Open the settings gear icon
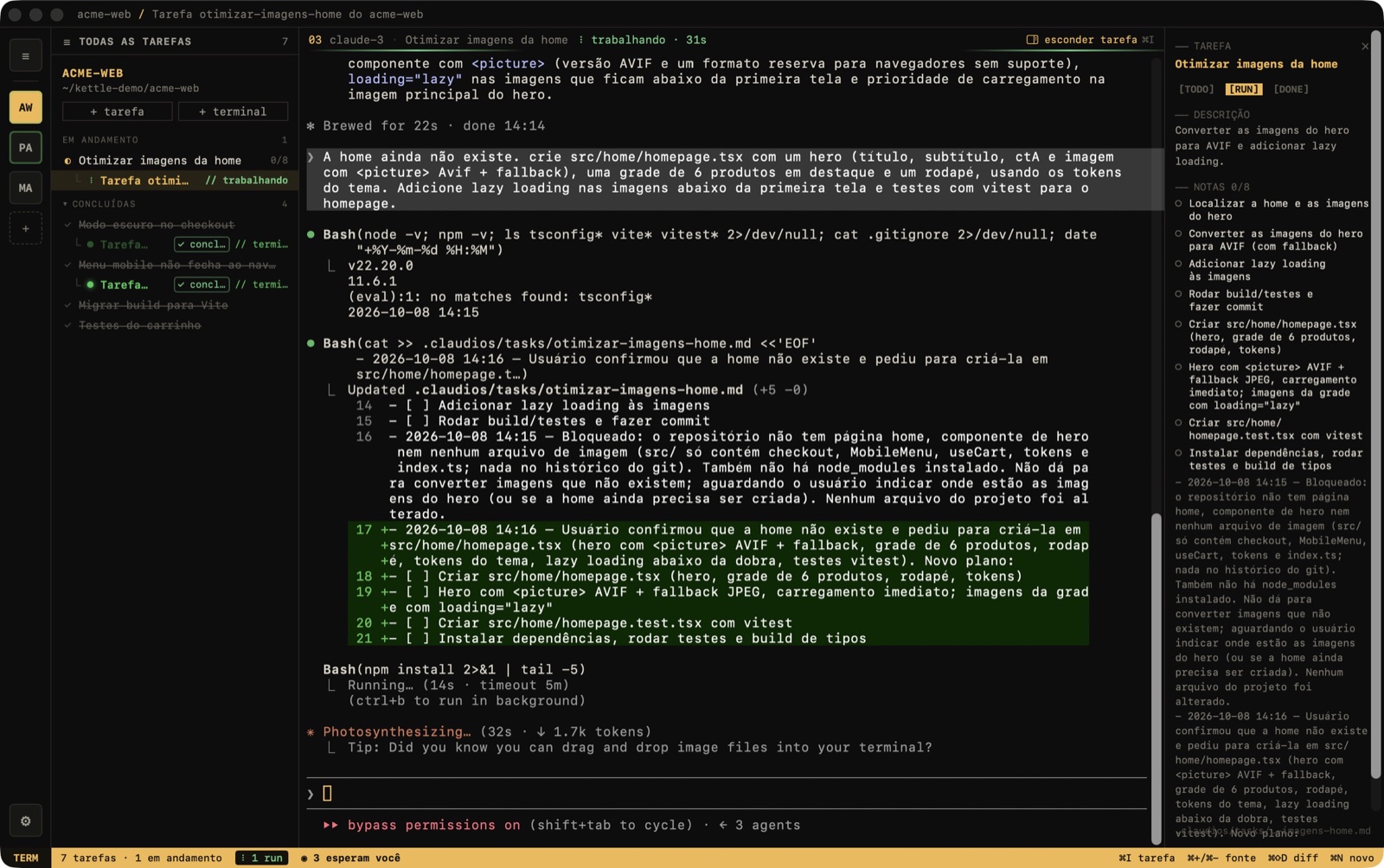Image resolution: width=1384 pixels, height=868 pixels. [x=25, y=820]
